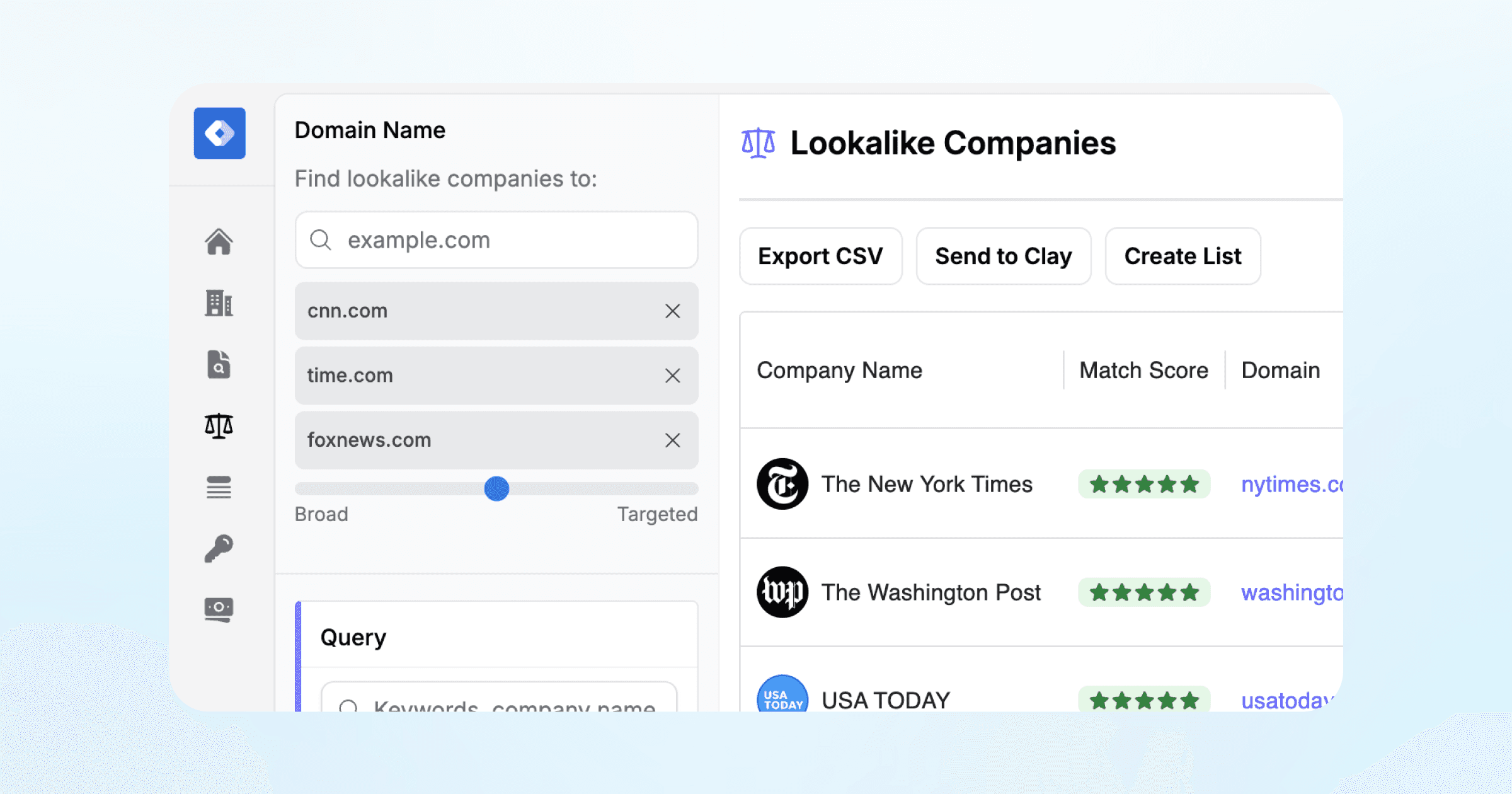The width and height of the screenshot is (1512, 794).
Task: Click the example.com domain search field
Action: pos(496,240)
